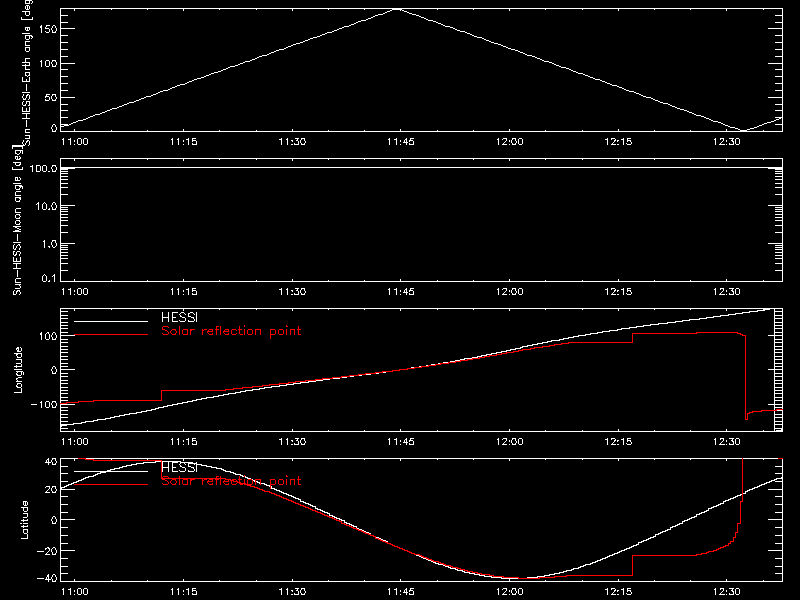Click the 100 tick on Longitude axis
The width and height of the screenshot is (800, 600).
(47, 336)
